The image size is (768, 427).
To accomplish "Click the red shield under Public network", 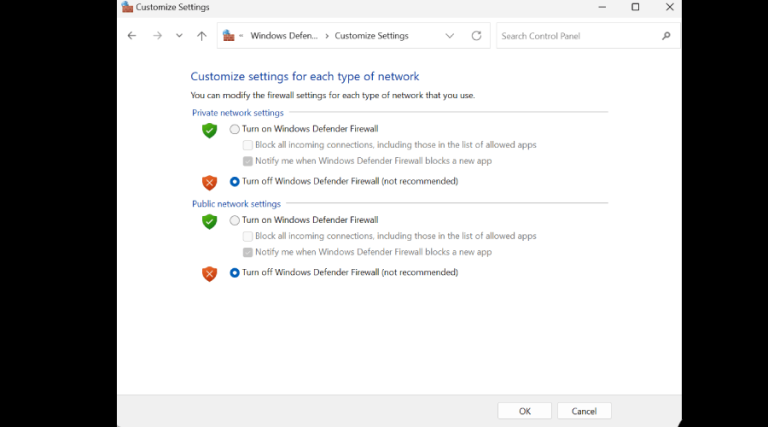I will click(x=209, y=273).
